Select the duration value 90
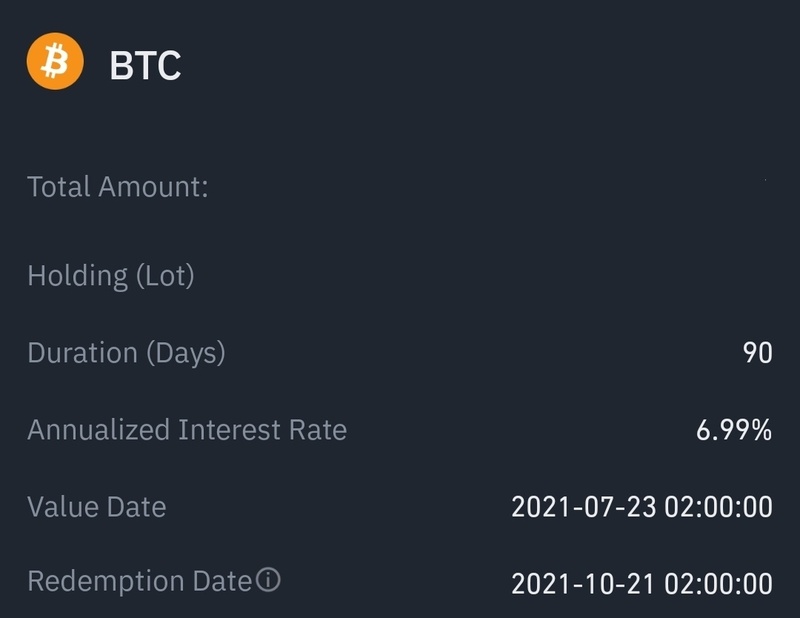This screenshot has height=618, width=800. click(757, 353)
